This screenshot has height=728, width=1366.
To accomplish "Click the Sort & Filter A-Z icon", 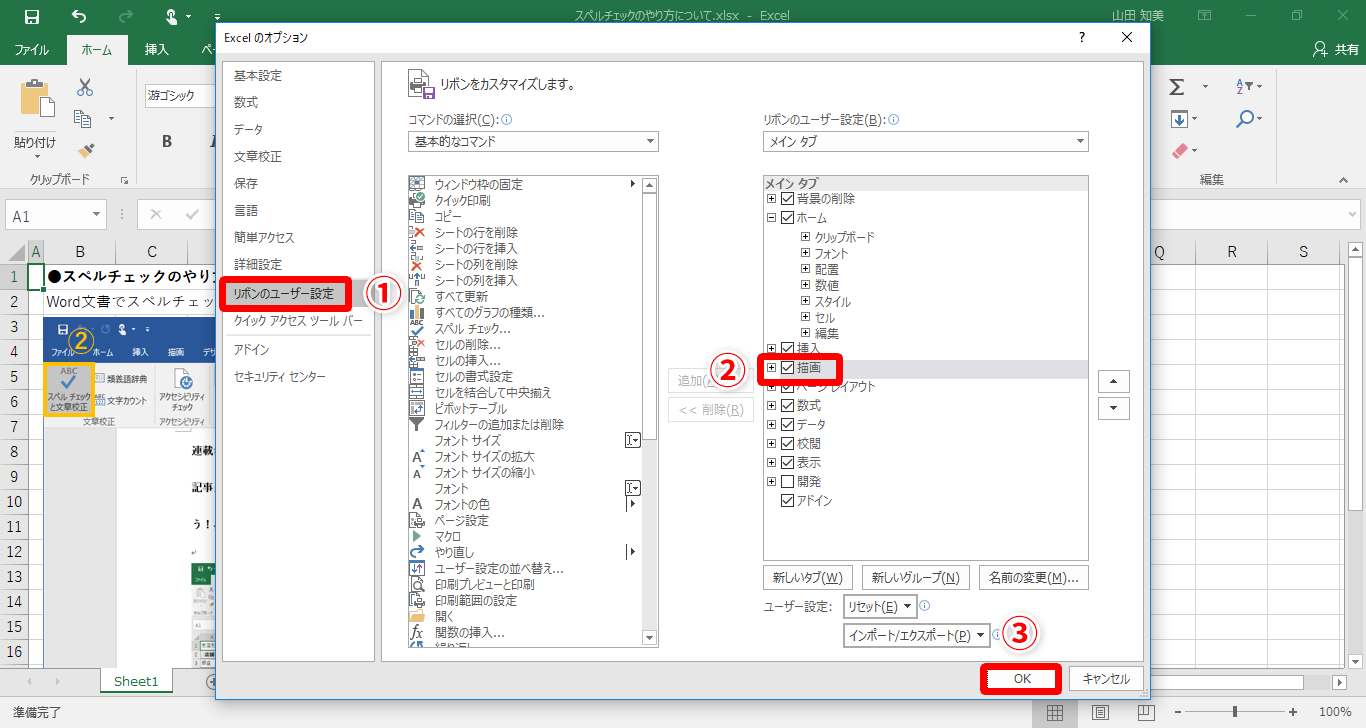I will [x=1245, y=87].
